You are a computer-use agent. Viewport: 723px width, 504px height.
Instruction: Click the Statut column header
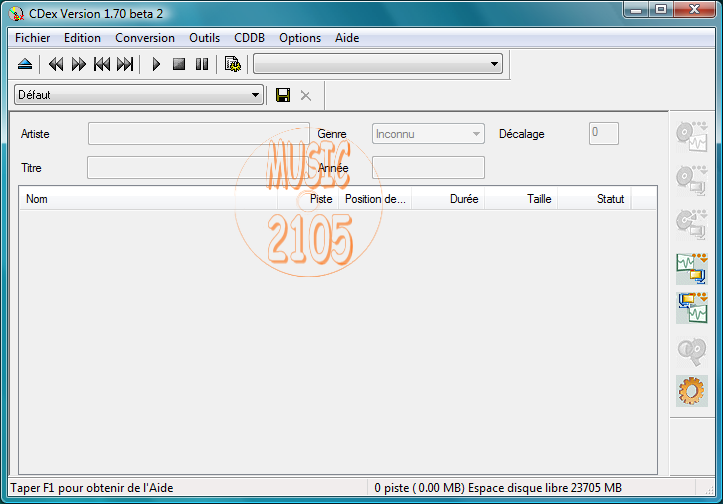click(x=595, y=199)
